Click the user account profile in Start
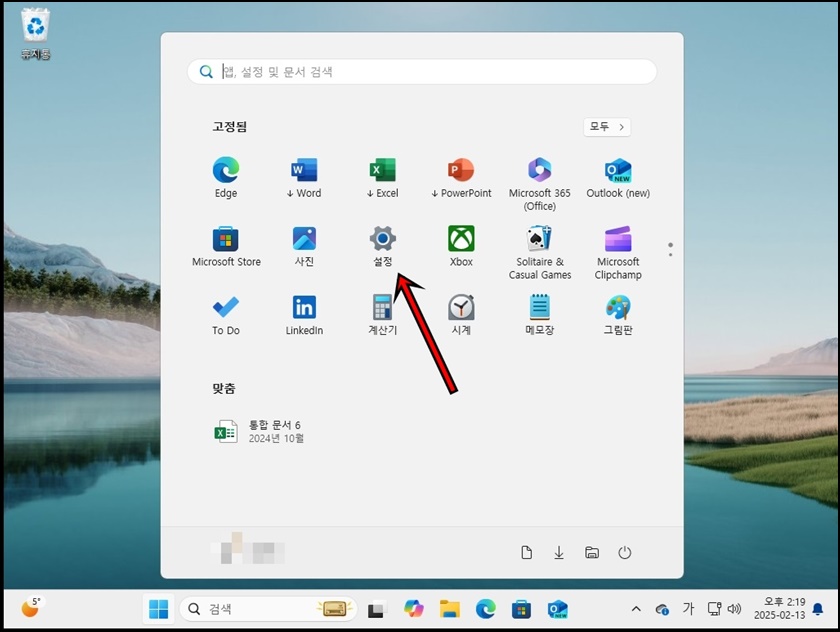The height and width of the screenshot is (632, 840). [x=248, y=548]
